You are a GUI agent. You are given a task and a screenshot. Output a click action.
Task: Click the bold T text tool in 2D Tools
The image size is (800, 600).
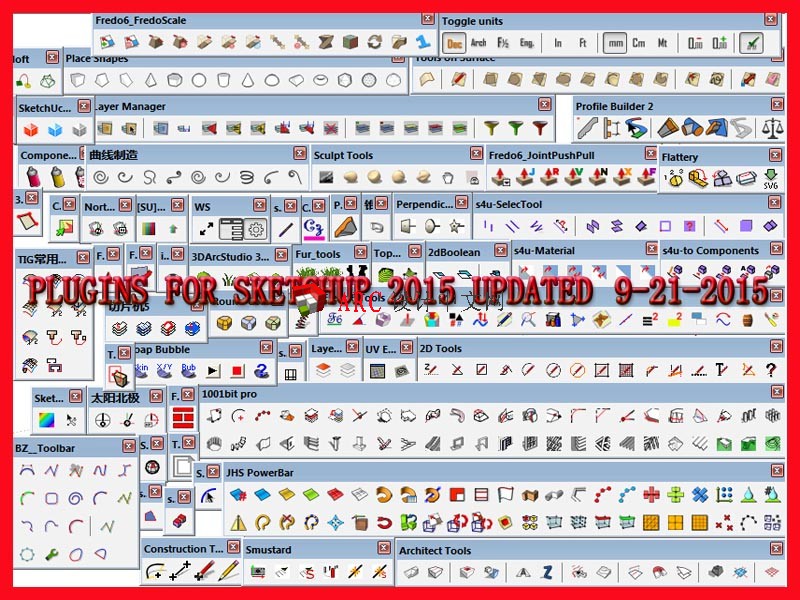tap(721, 369)
